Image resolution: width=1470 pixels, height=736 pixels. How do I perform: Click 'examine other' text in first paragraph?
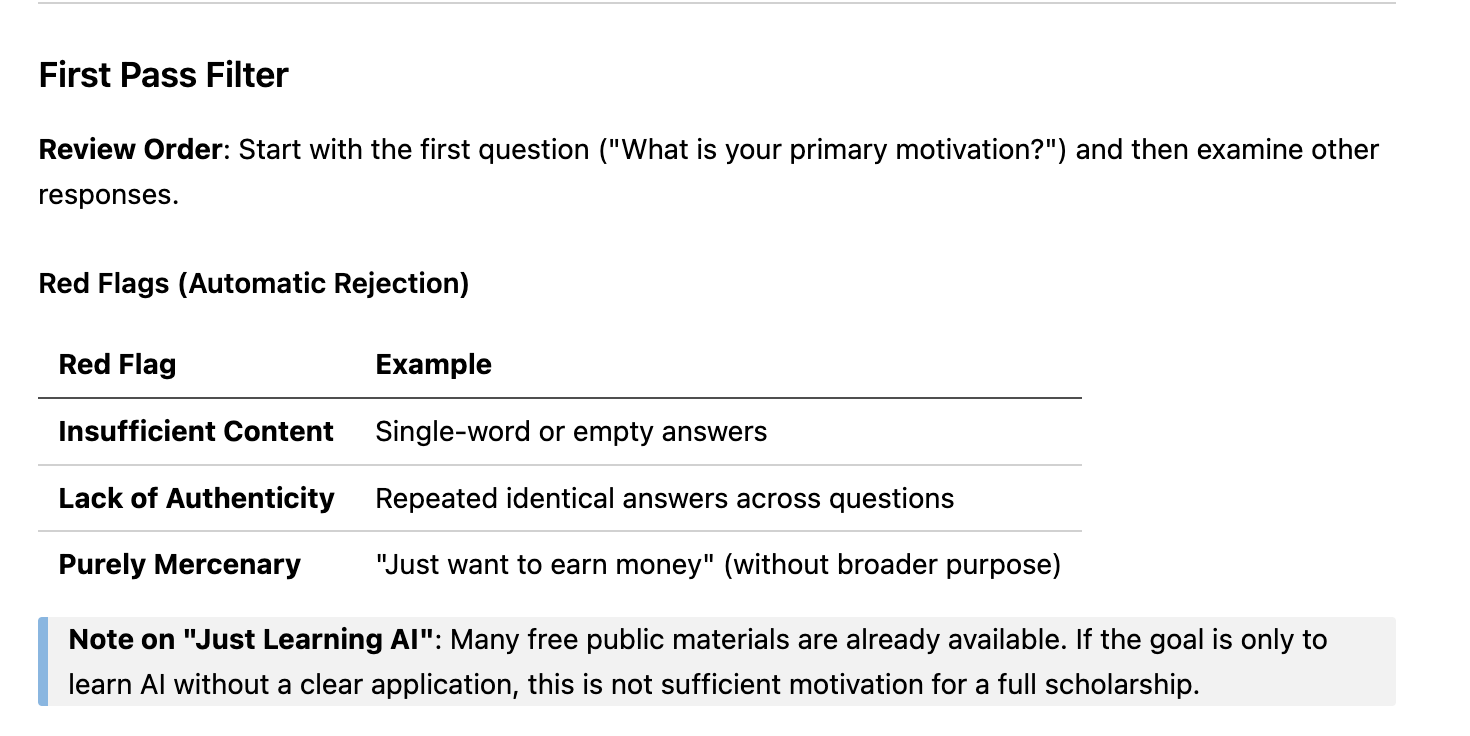[x=1288, y=150]
